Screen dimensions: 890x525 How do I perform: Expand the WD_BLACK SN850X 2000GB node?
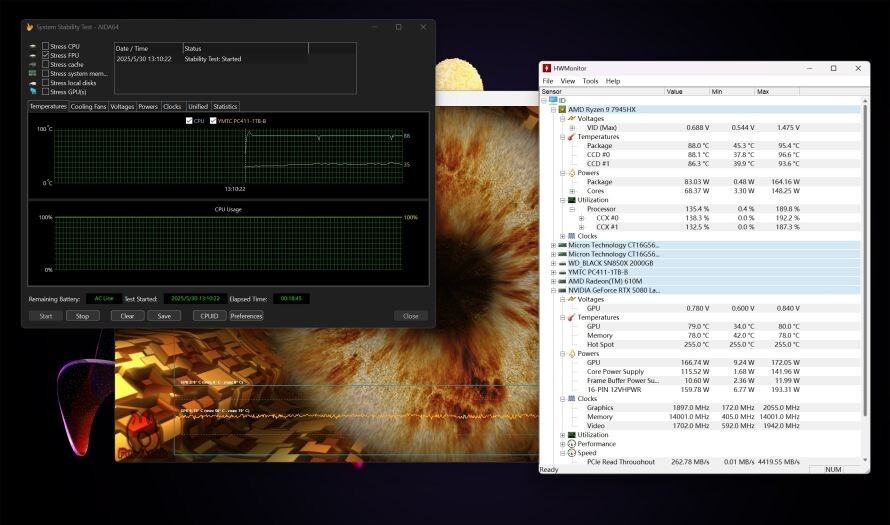click(x=553, y=263)
